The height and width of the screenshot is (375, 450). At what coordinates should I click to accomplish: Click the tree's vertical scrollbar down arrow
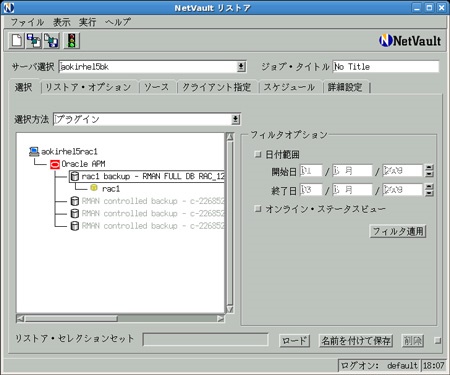pyautogui.click(x=230, y=309)
